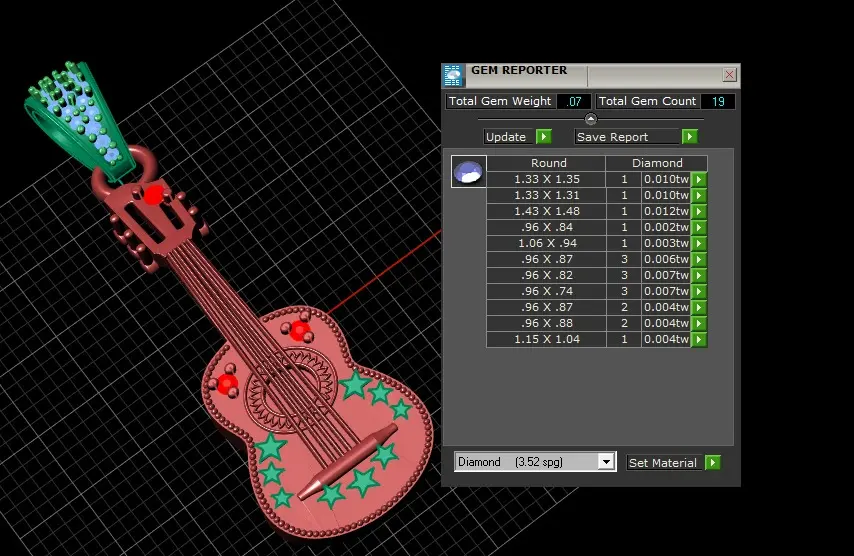Select the 1.06 X .94 size cell
Image resolution: width=854 pixels, height=556 pixels.
tap(546, 243)
